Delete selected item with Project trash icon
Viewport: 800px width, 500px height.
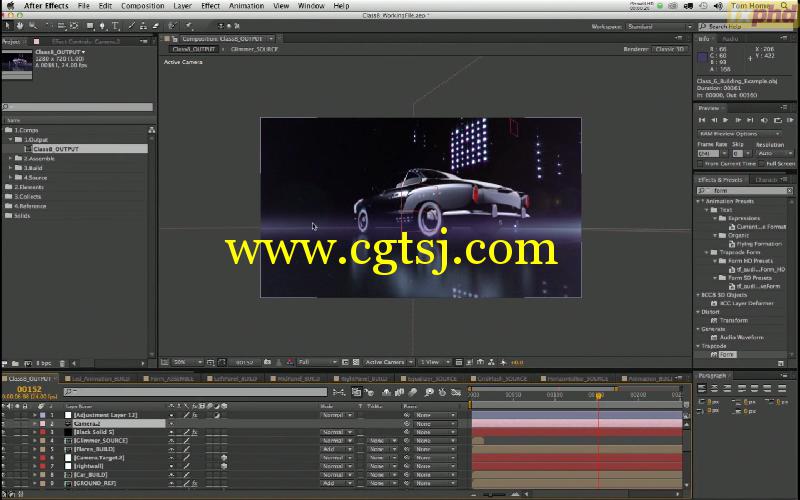(x=62, y=363)
